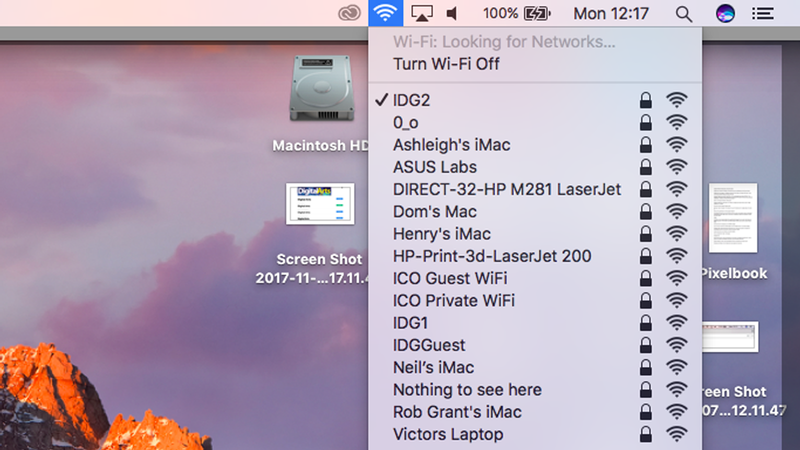
Task: Join IDG1 network
Action: point(535,323)
